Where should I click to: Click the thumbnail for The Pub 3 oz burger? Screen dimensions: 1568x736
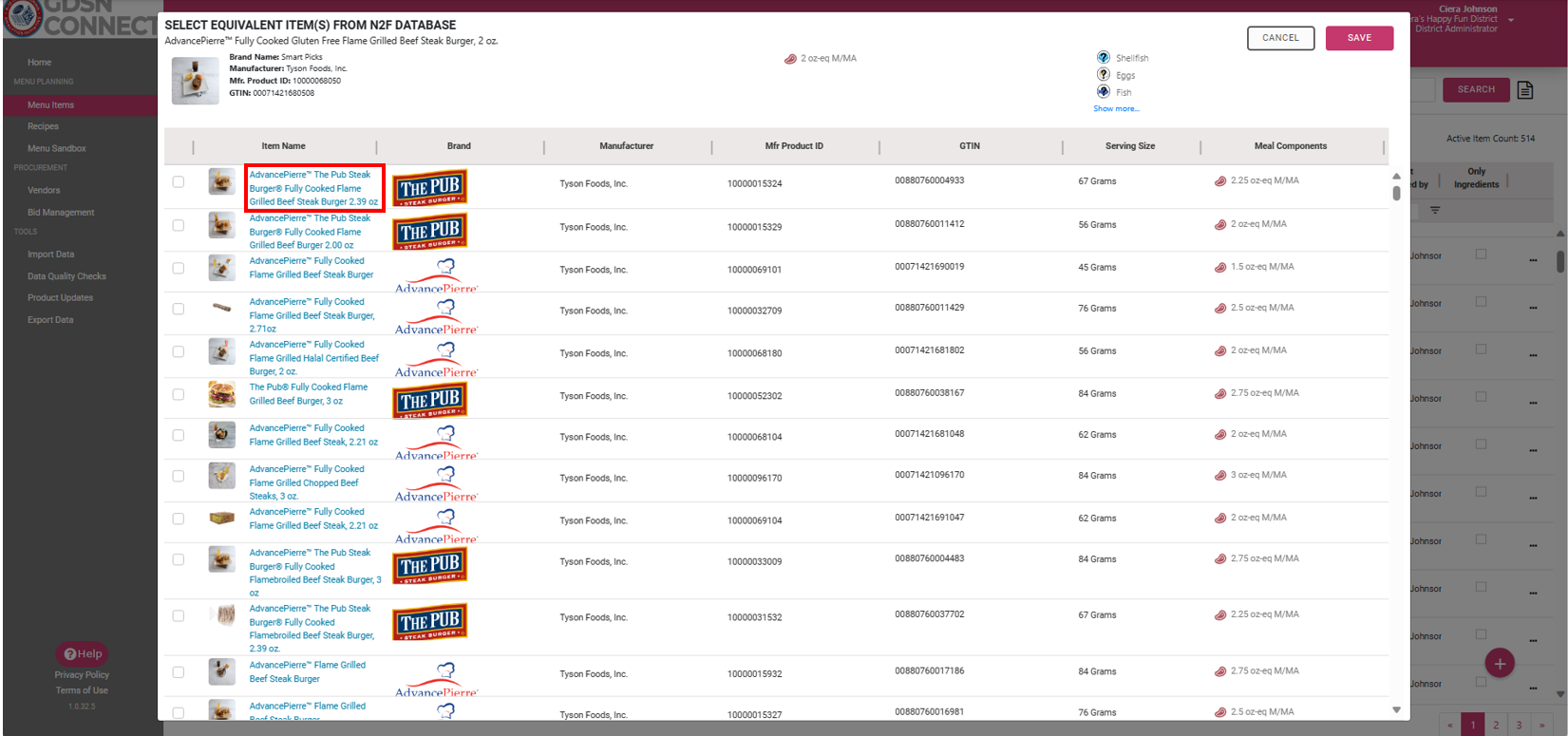[x=222, y=393]
